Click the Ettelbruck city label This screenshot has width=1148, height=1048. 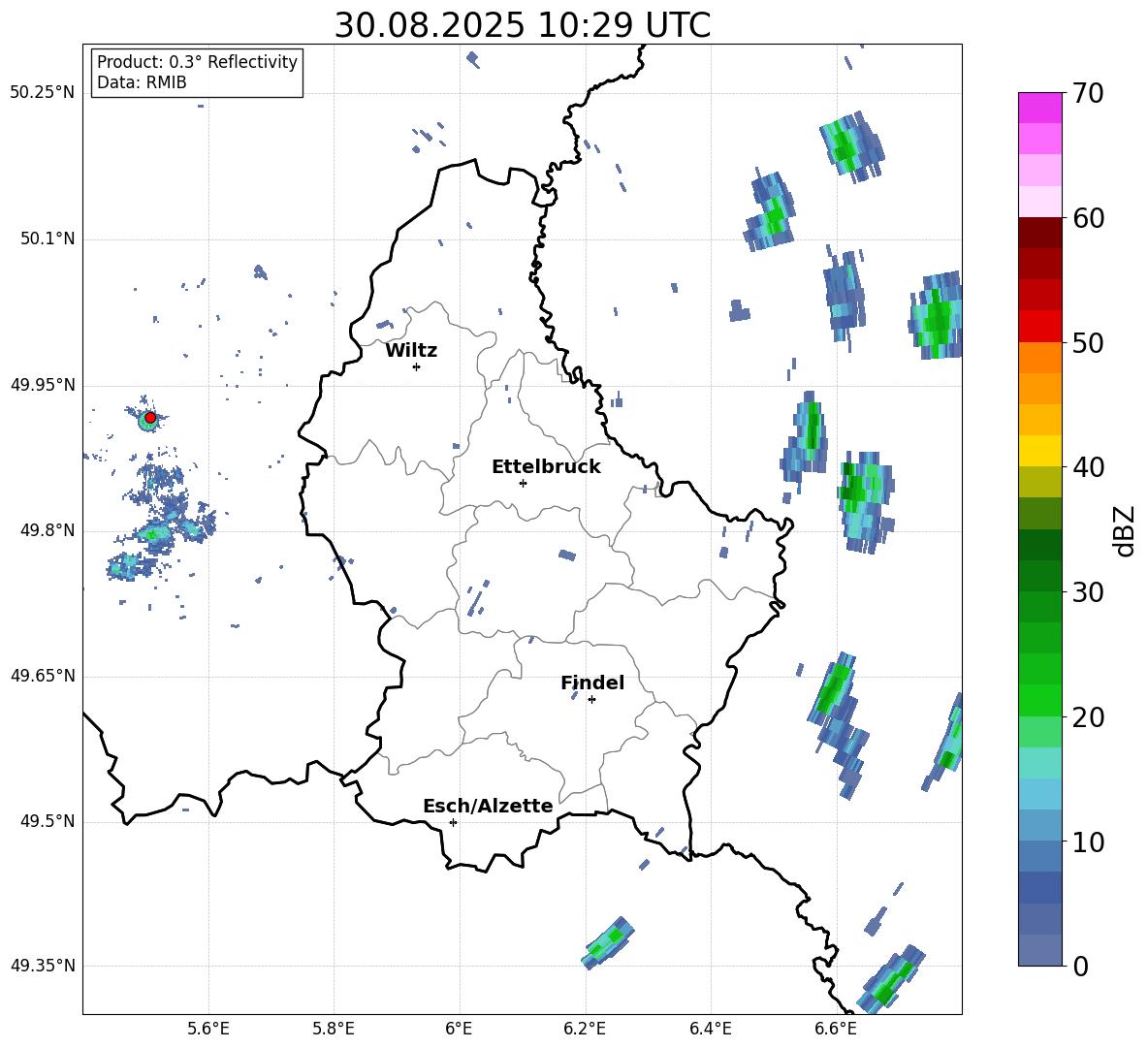(546, 467)
